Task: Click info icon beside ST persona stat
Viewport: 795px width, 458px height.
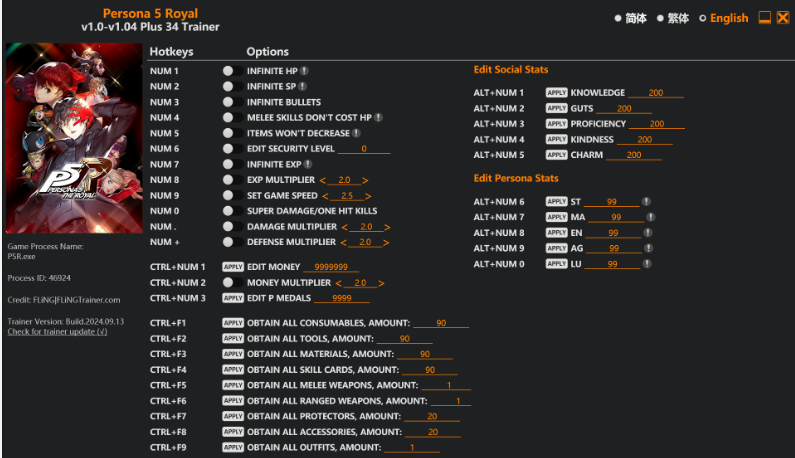Action: coord(646,201)
